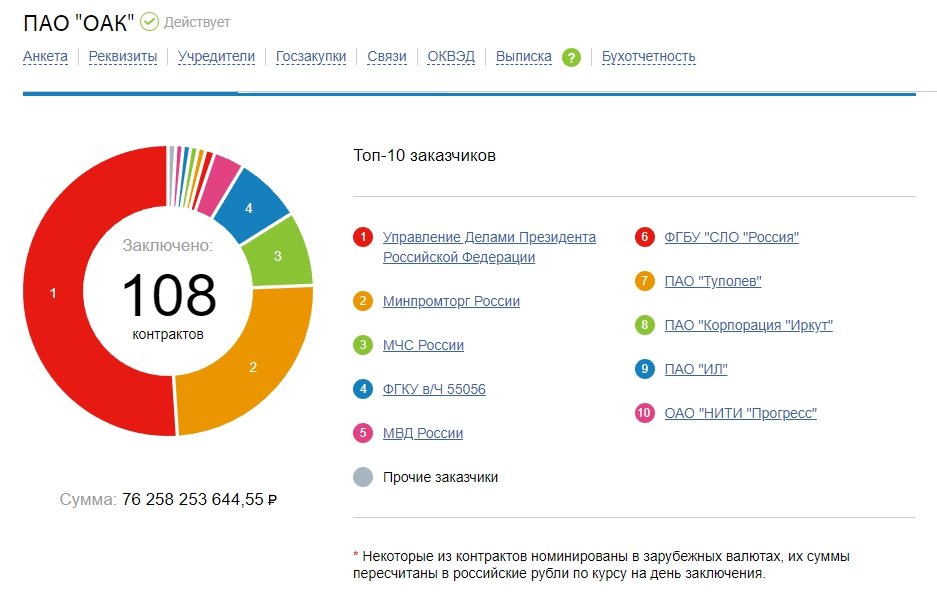The width and height of the screenshot is (937, 602).
Task: Click the 108 contracts count in the chart center
Action: (x=168, y=295)
